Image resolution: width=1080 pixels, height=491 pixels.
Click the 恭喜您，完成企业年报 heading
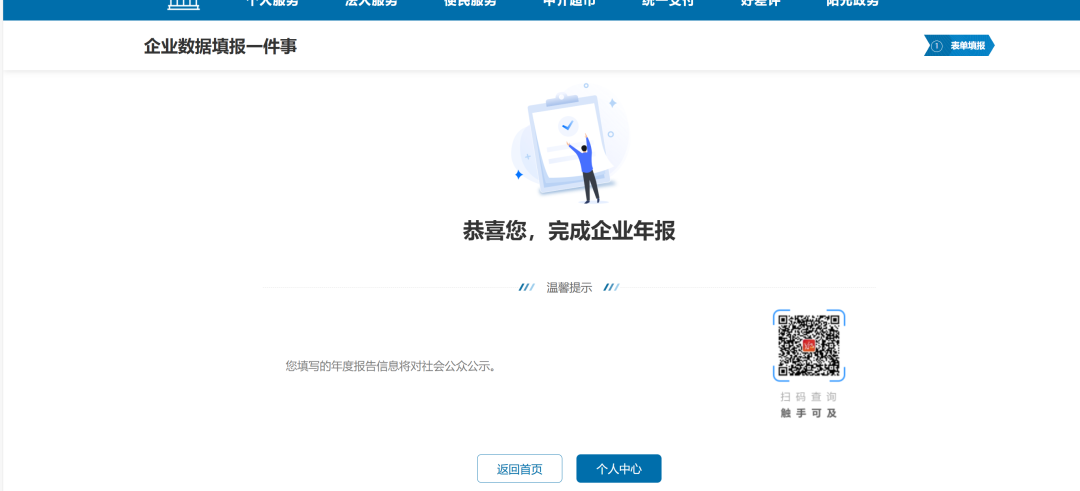point(568,231)
